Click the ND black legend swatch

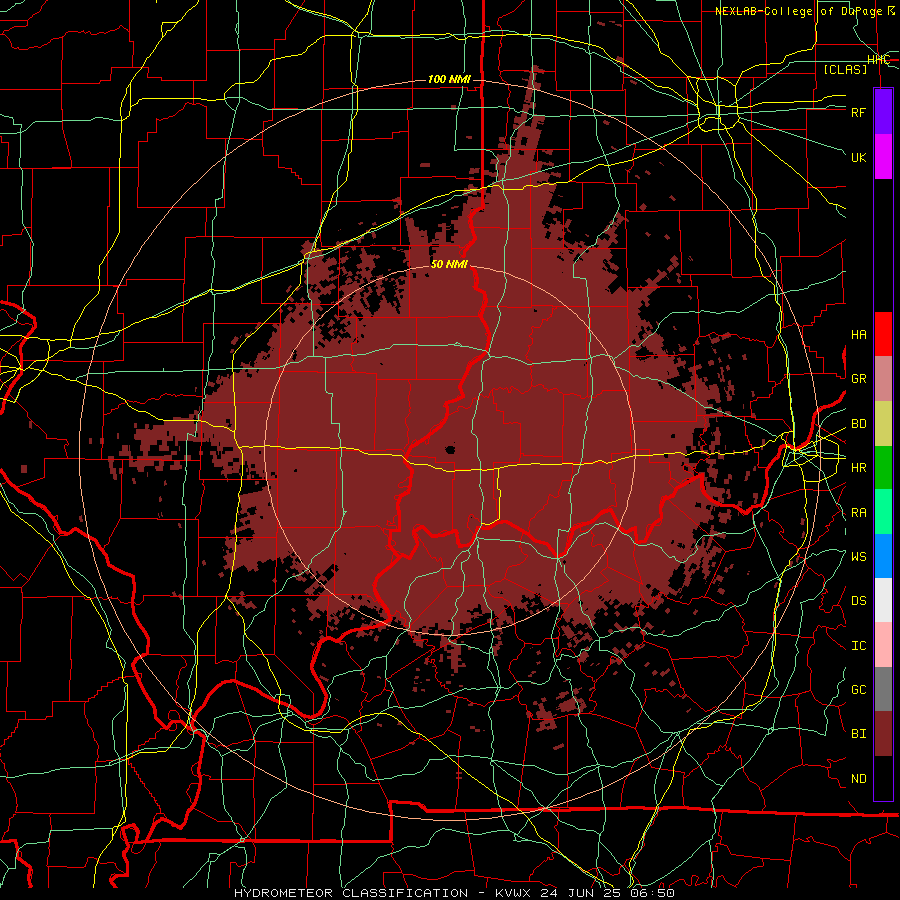point(883,778)
